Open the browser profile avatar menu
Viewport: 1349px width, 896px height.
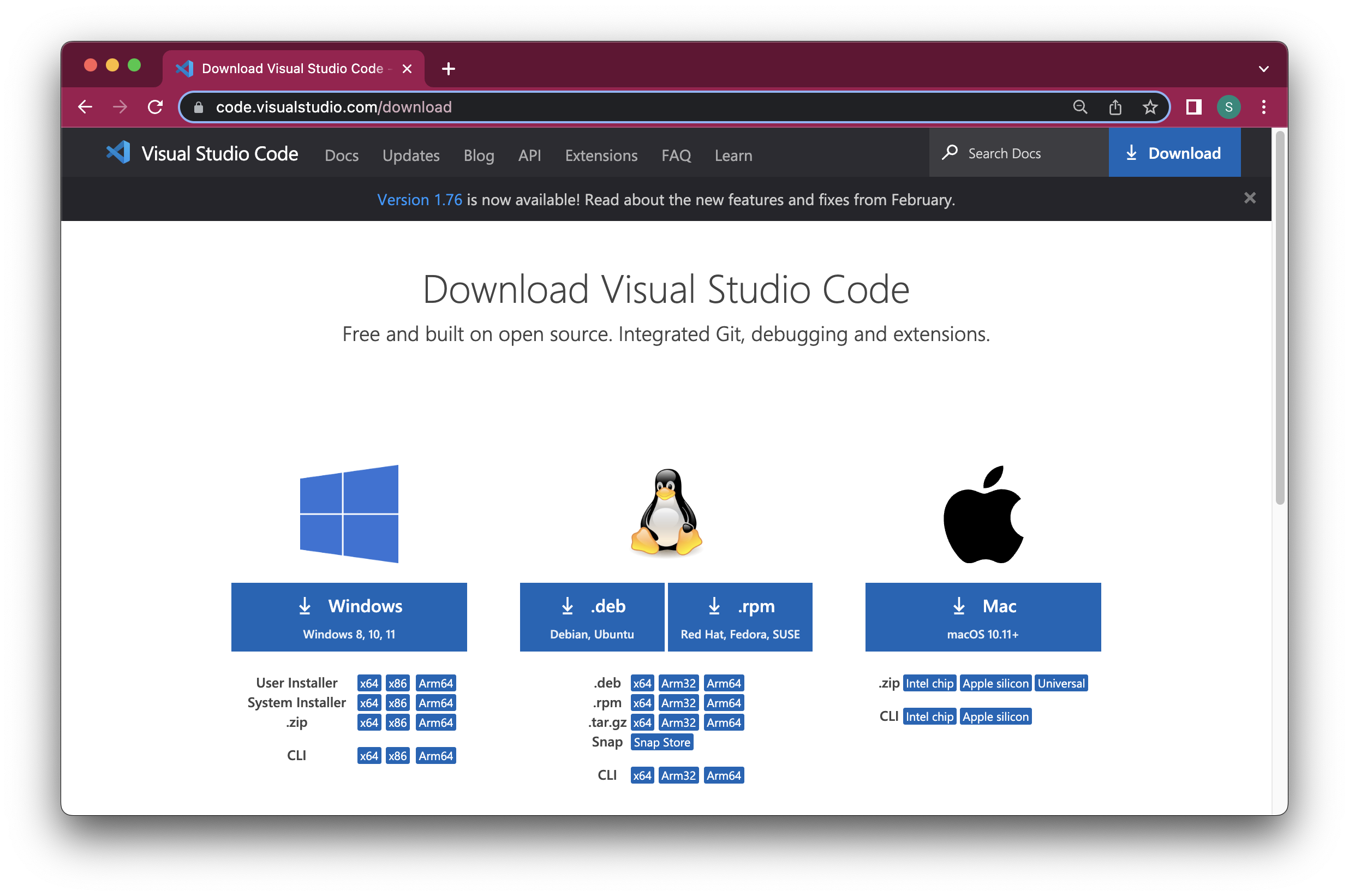pos(1228,107)
